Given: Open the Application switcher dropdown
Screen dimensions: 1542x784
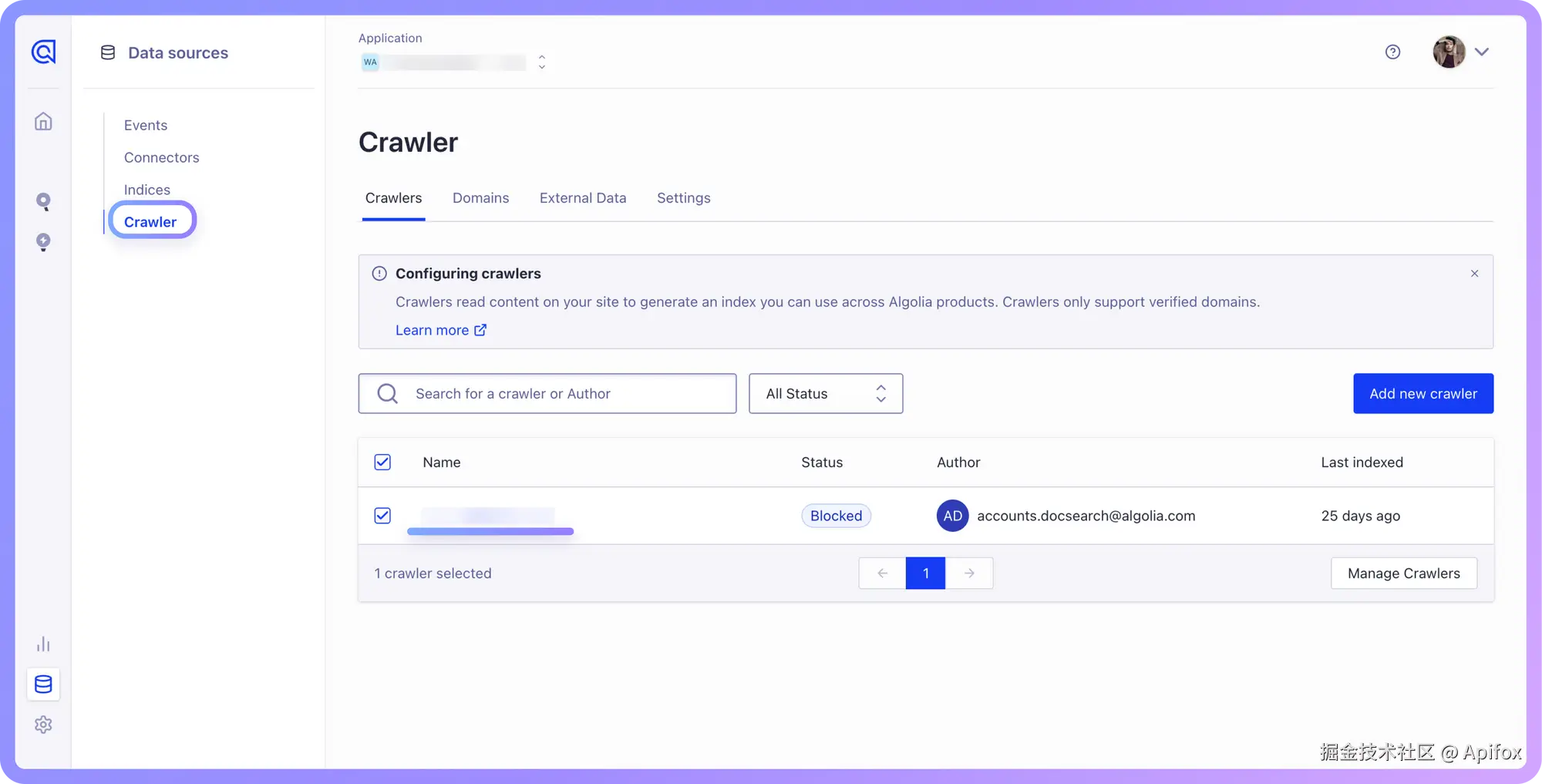Looking at the screenshot, I should pos(455,62).
